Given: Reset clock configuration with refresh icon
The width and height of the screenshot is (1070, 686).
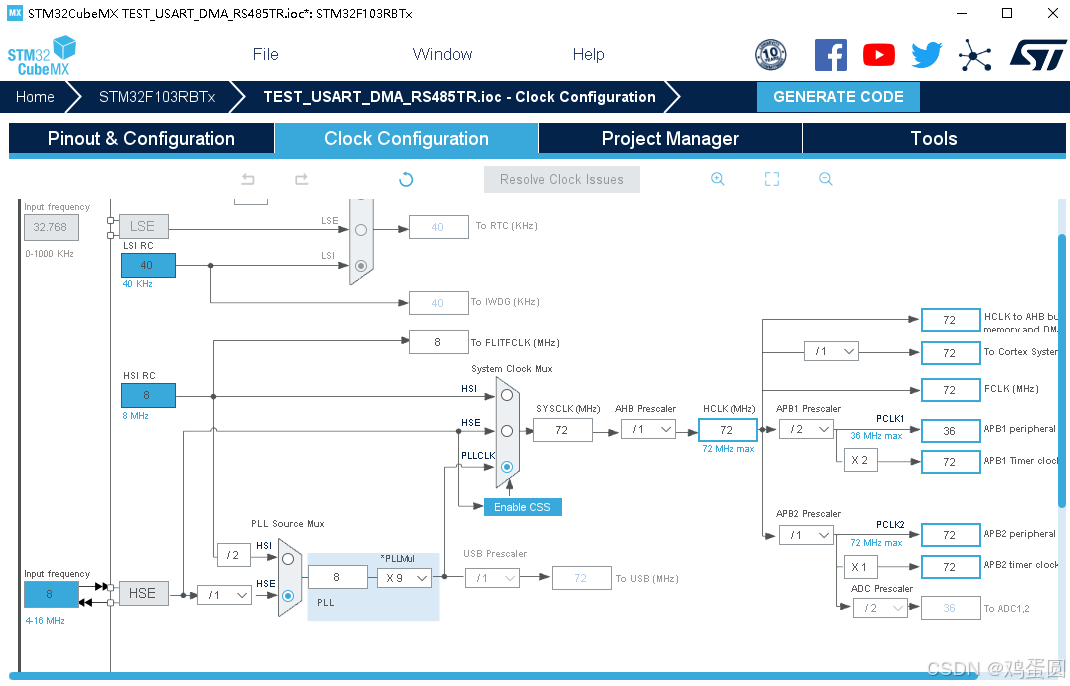Looking at the screenshot, I should pos(406,180).
